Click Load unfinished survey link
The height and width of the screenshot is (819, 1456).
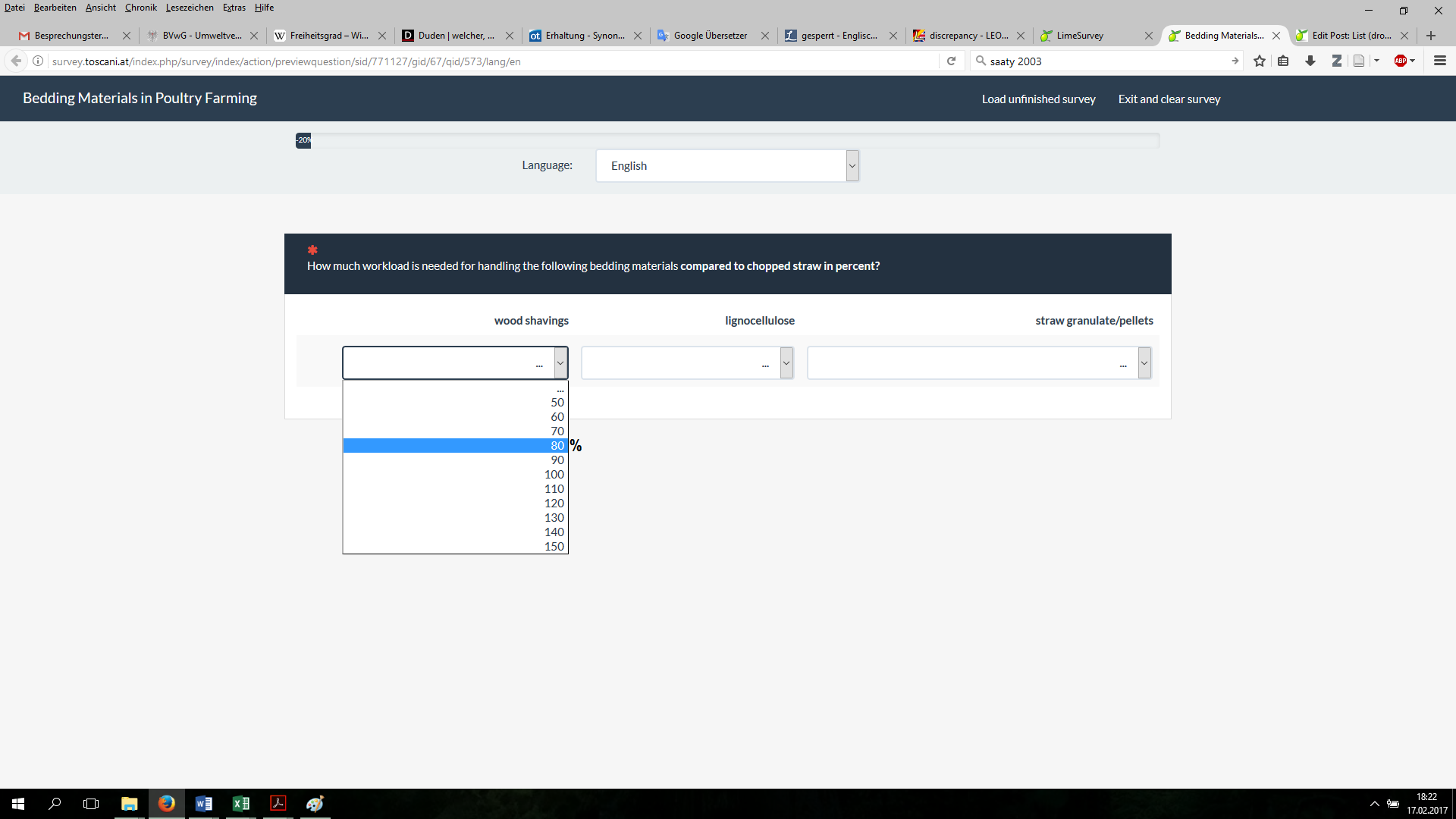tap(1038, 99)
